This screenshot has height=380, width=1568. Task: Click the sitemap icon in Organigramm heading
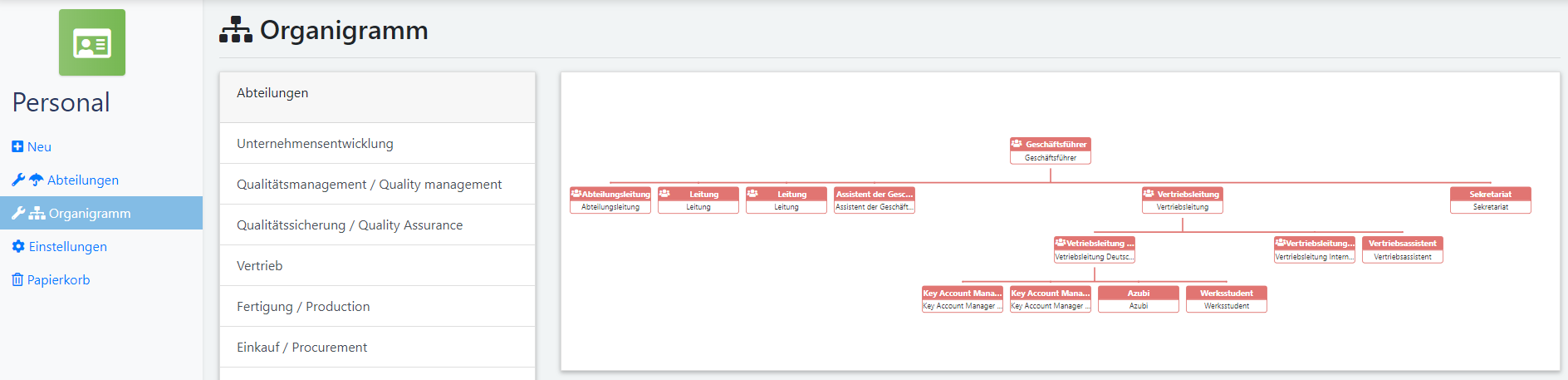tap(236, 30)
